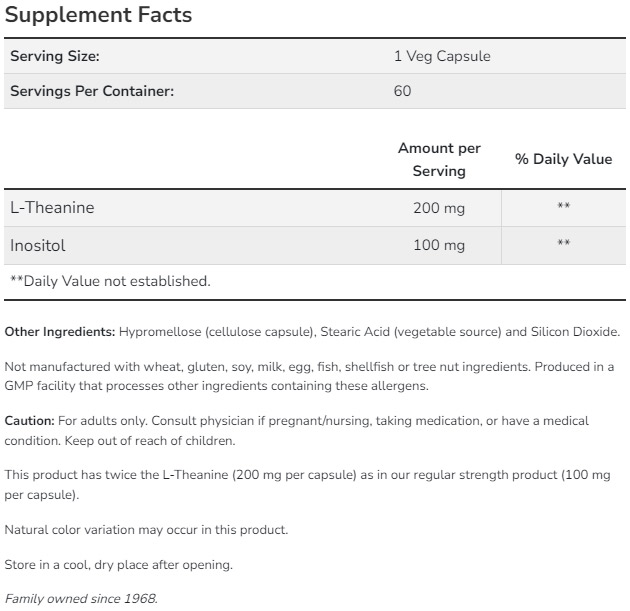Click the Inositol daily value asterisks
This screenshot has height=611, width=630.
point(563,245)
